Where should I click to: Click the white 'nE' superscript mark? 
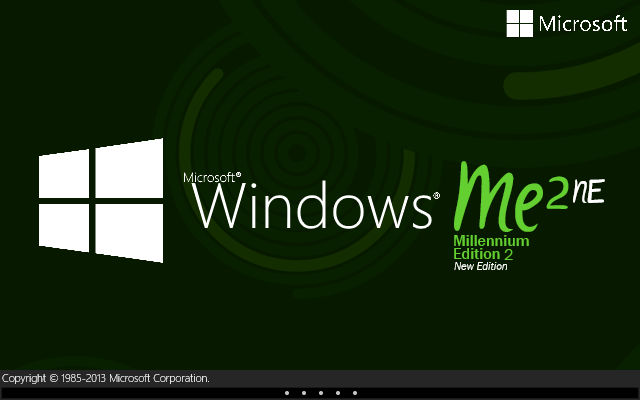pyautogui.click(x=588, y=191)
